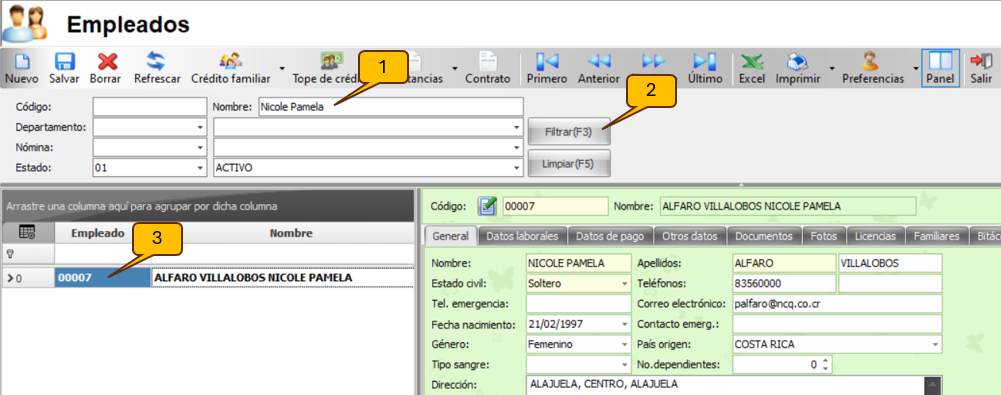This screenshot has width=1001, height=395.
Task: Open grid column chooser icon
Action: click(27, 233)
